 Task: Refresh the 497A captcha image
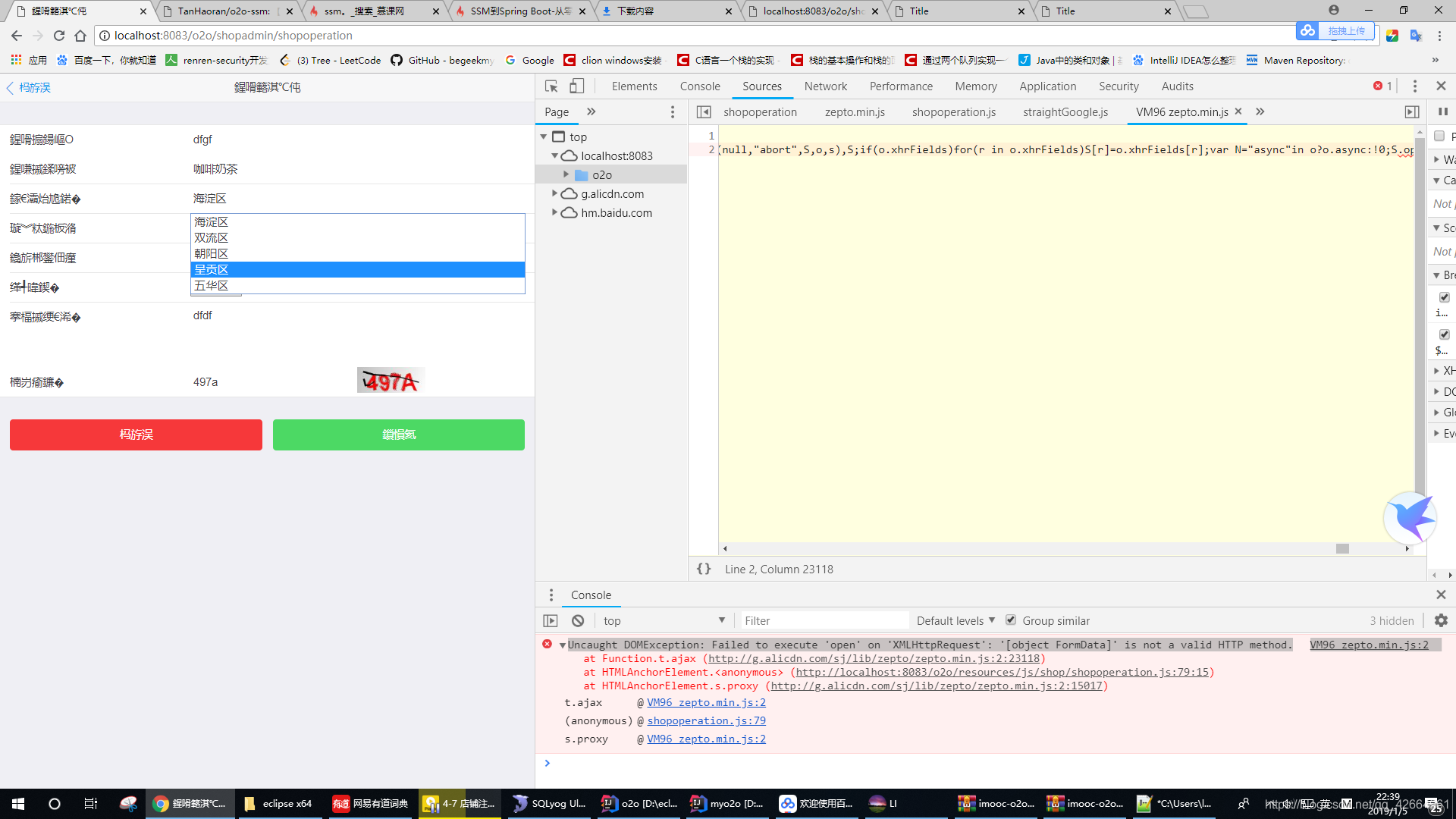pyautogui.click(x=391, y=381)
